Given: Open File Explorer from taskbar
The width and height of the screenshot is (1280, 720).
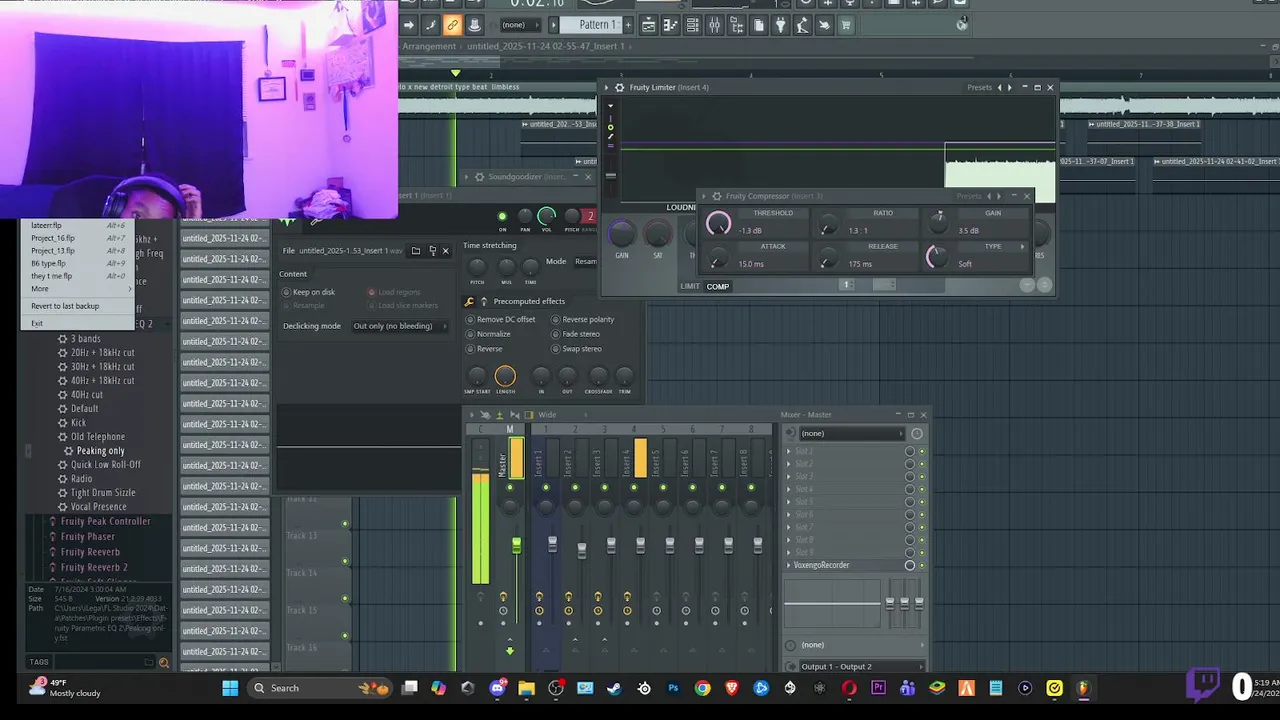Looking at the screenshot, I should point(526,688).
